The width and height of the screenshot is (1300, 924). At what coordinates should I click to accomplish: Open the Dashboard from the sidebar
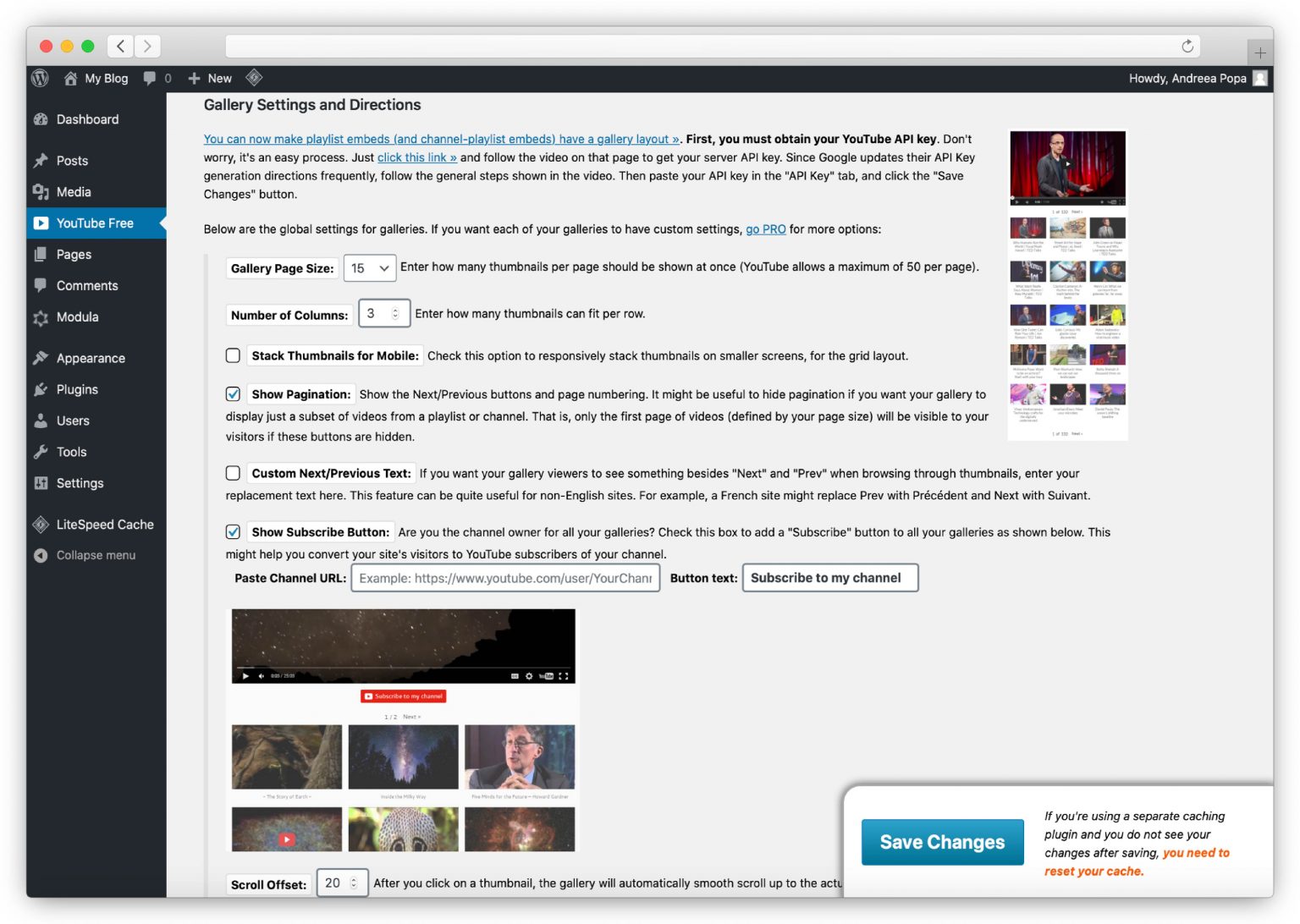click(86, 119)
